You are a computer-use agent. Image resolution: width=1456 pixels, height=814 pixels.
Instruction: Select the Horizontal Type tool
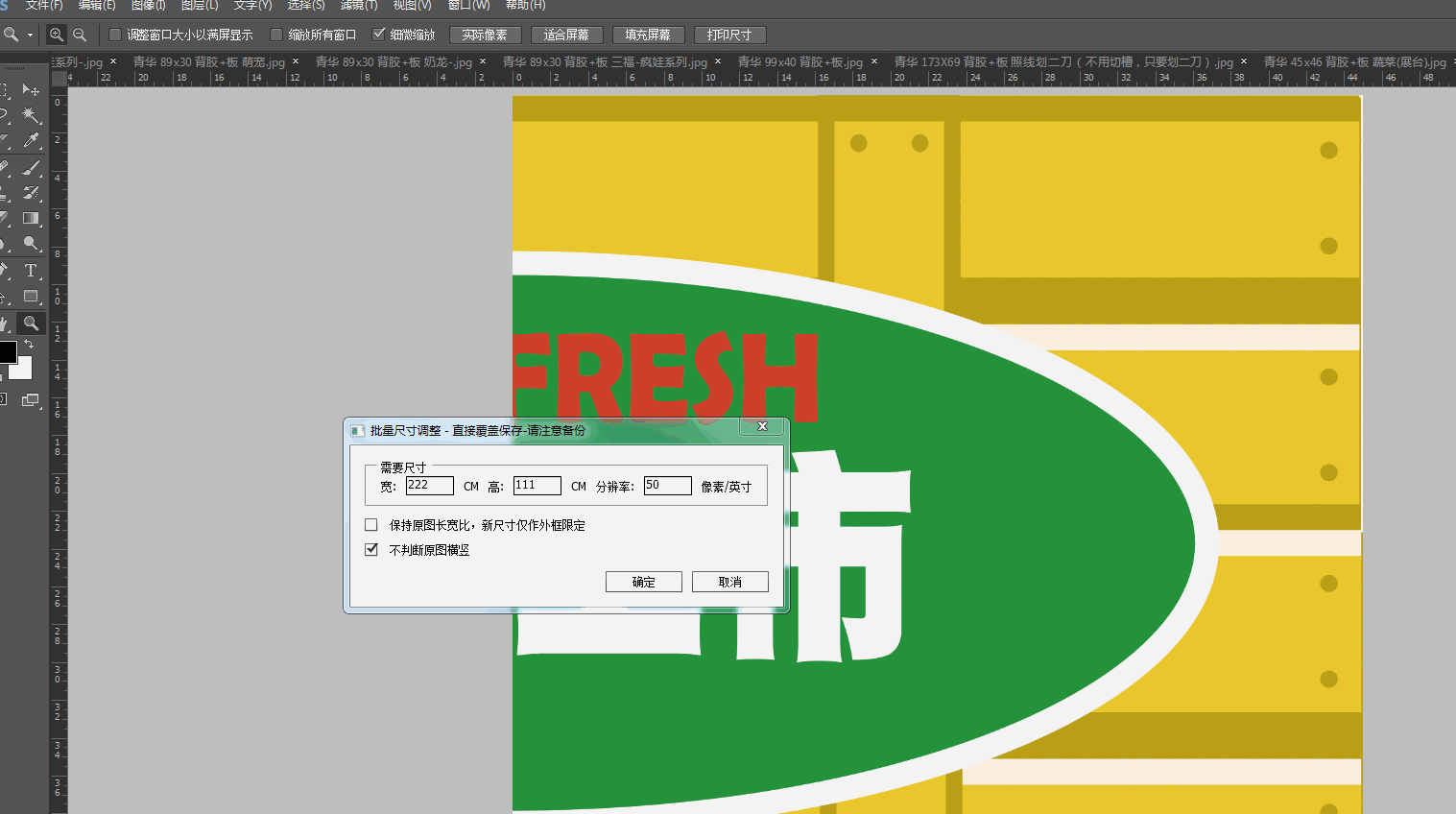[31, 271]
